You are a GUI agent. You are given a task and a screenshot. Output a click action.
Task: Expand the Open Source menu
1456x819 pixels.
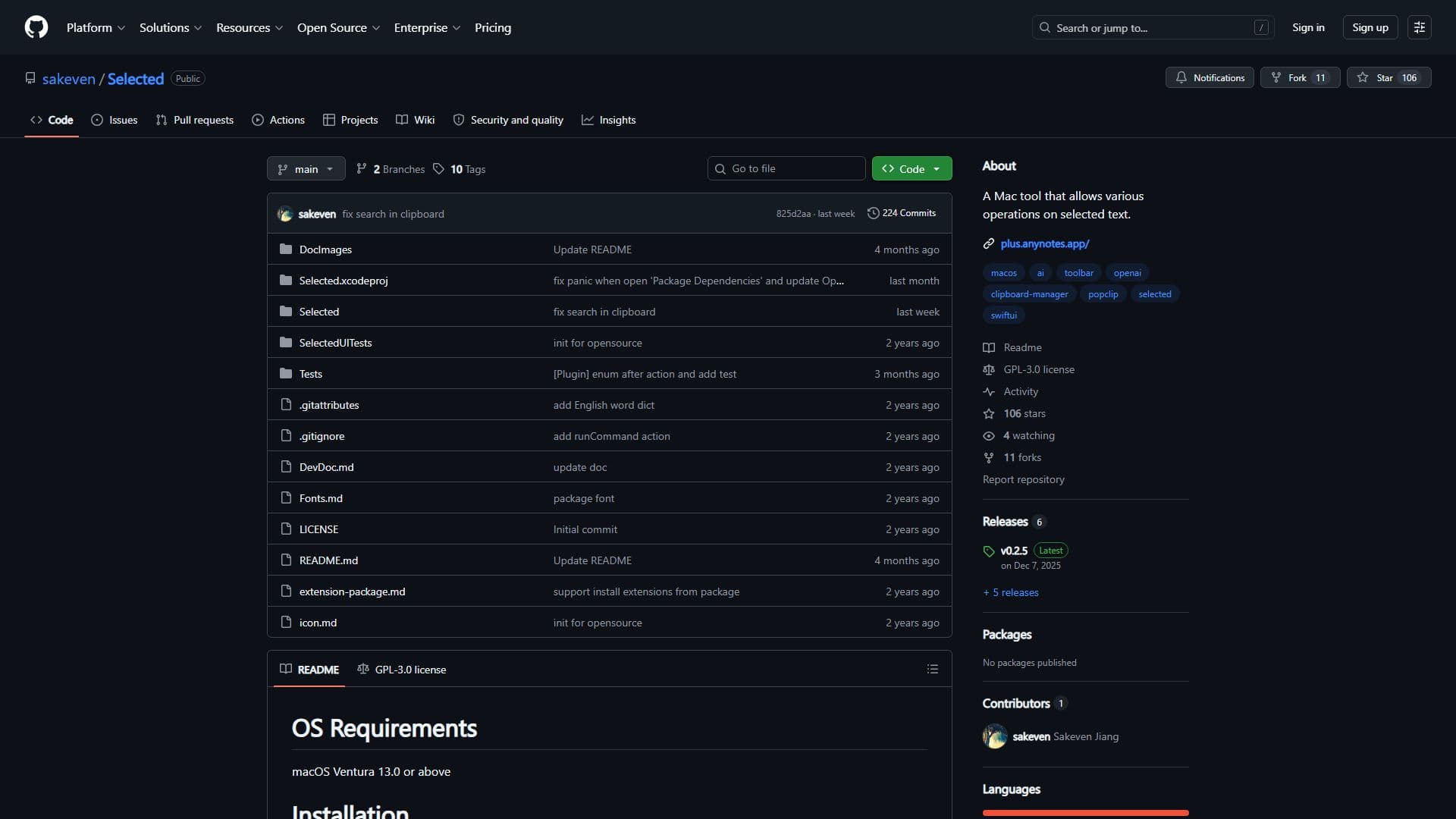pyautogui.click(x=338, y=27)
